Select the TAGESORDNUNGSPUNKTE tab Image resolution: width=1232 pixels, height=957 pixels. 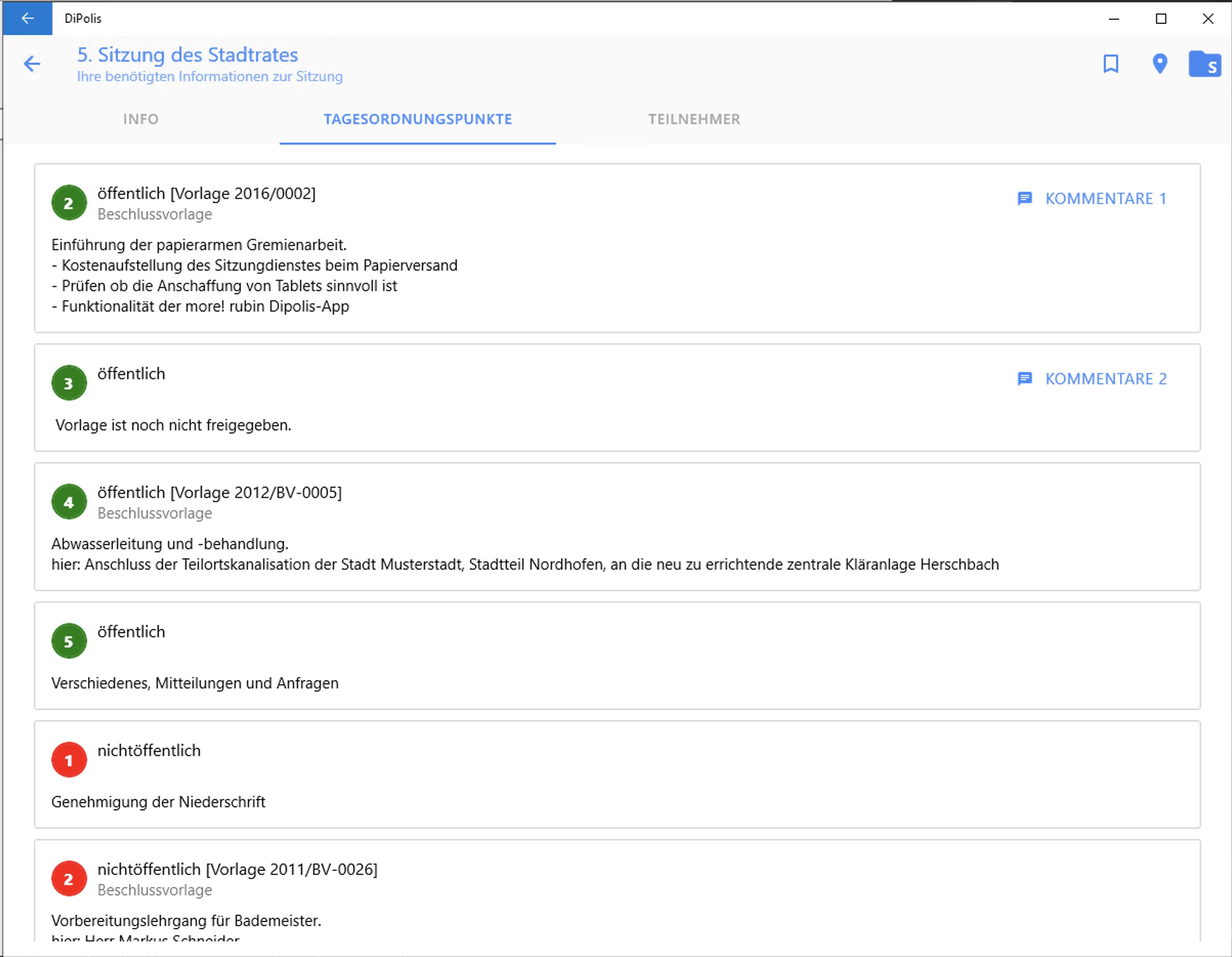point(417,119)
